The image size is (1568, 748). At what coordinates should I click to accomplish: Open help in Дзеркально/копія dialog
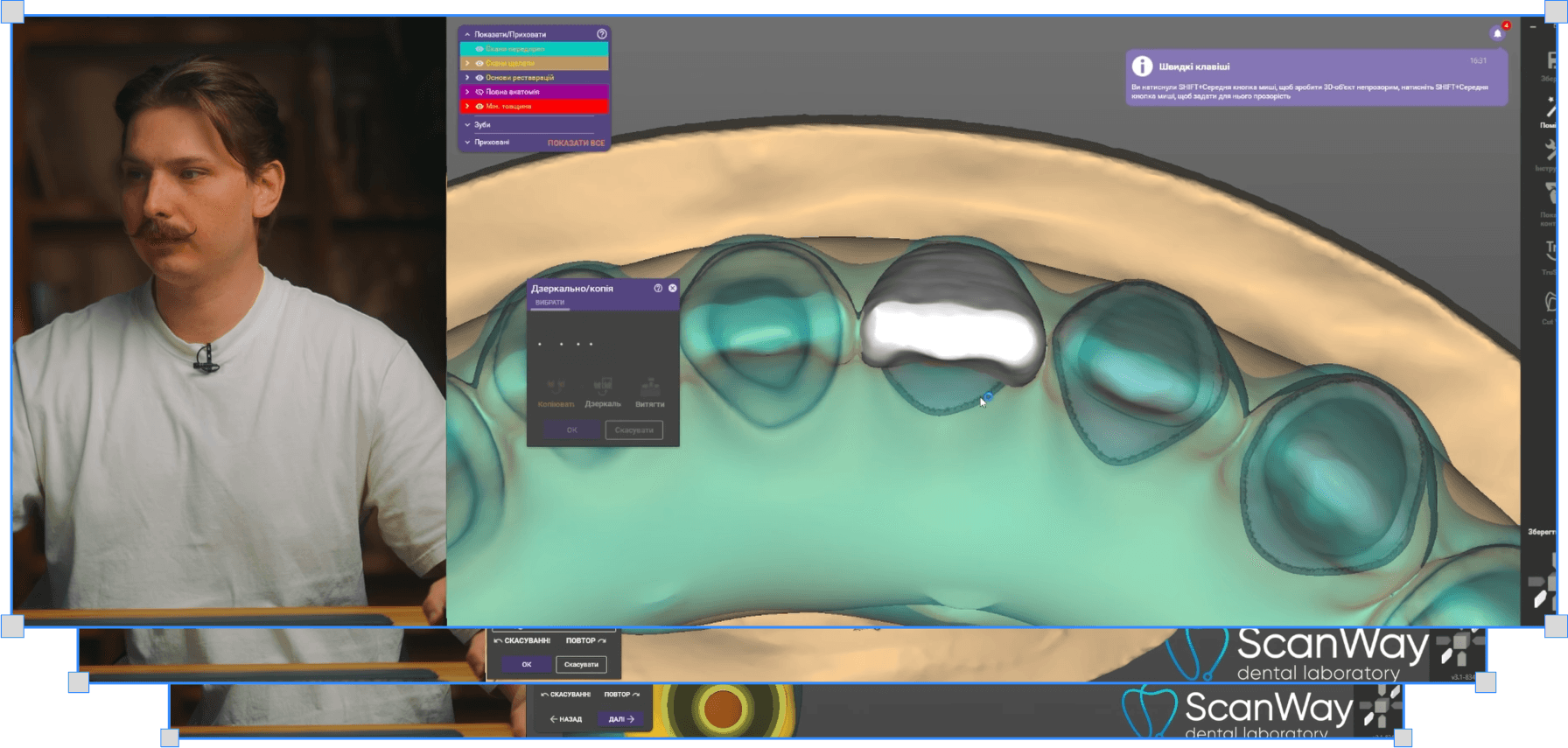point(658,288)
